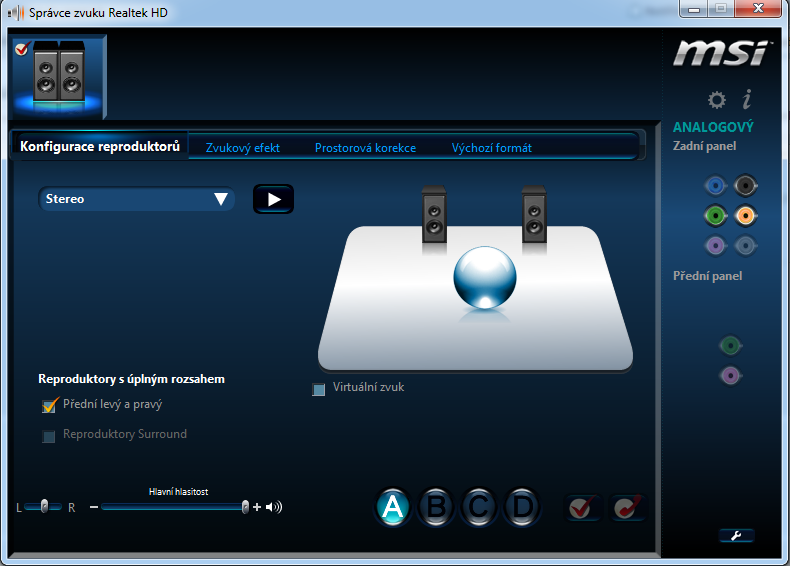The height and width of the screenshot is (566, 790).
Task: Select environment preset A
Action: pos(392,507)
